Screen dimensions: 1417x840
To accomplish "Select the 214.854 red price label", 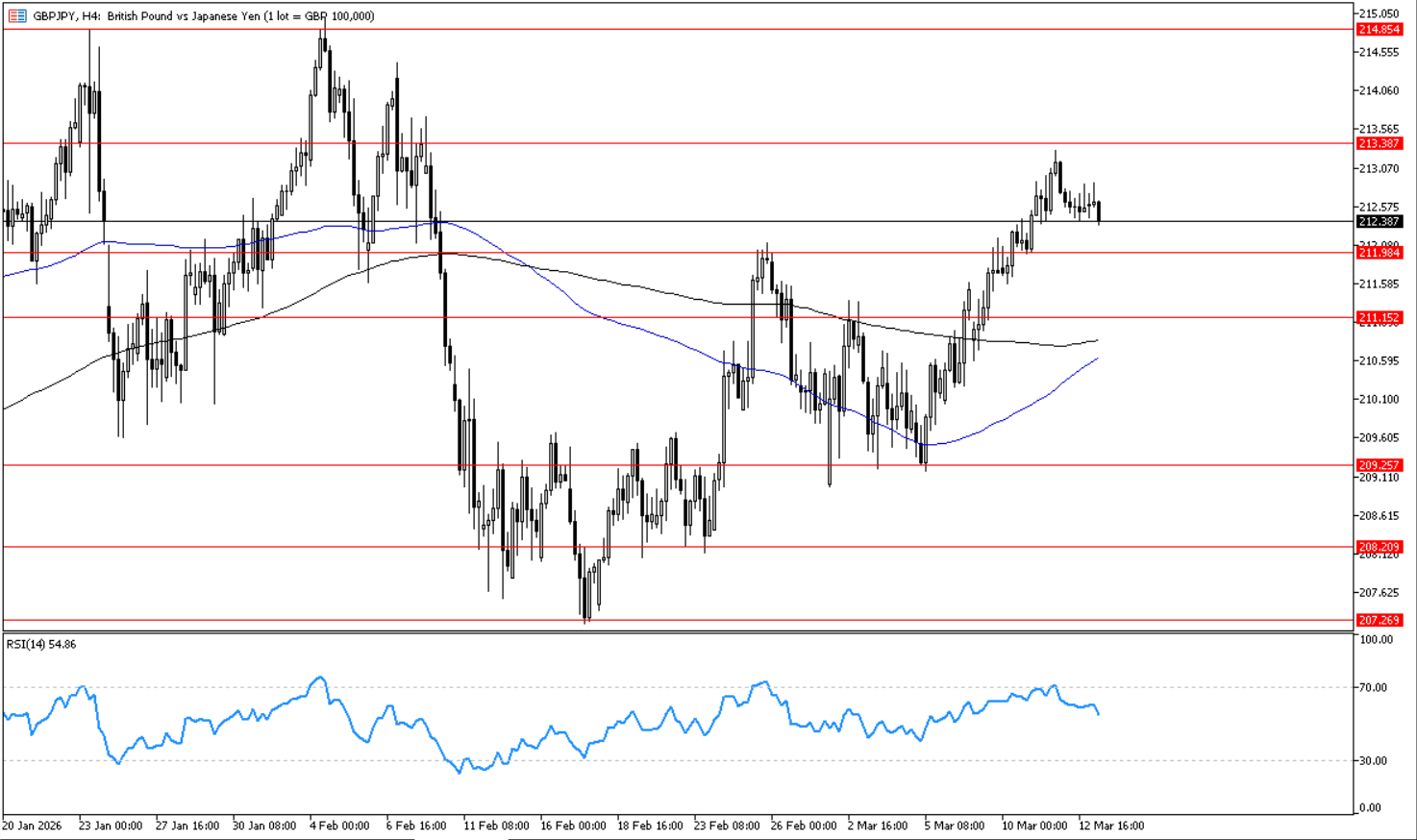I will (1379, 30).
